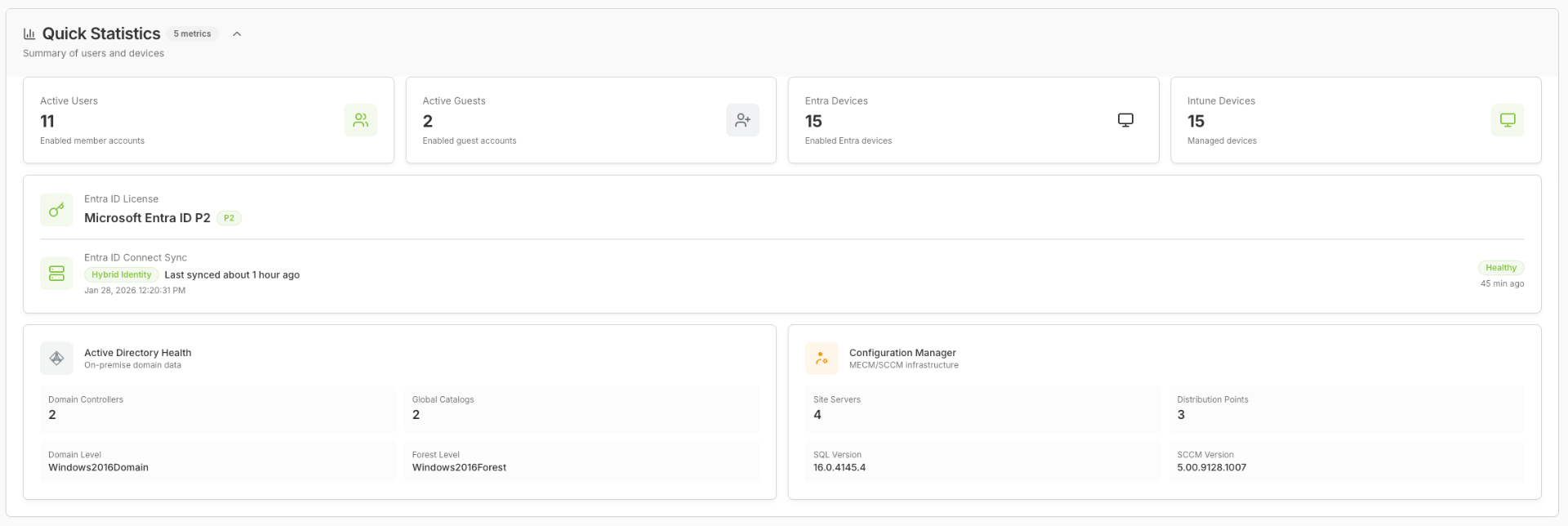1568x526 pixels.
Task: Click the Active Users people icon
Action: pyautogui.click(x=360, y=120)
